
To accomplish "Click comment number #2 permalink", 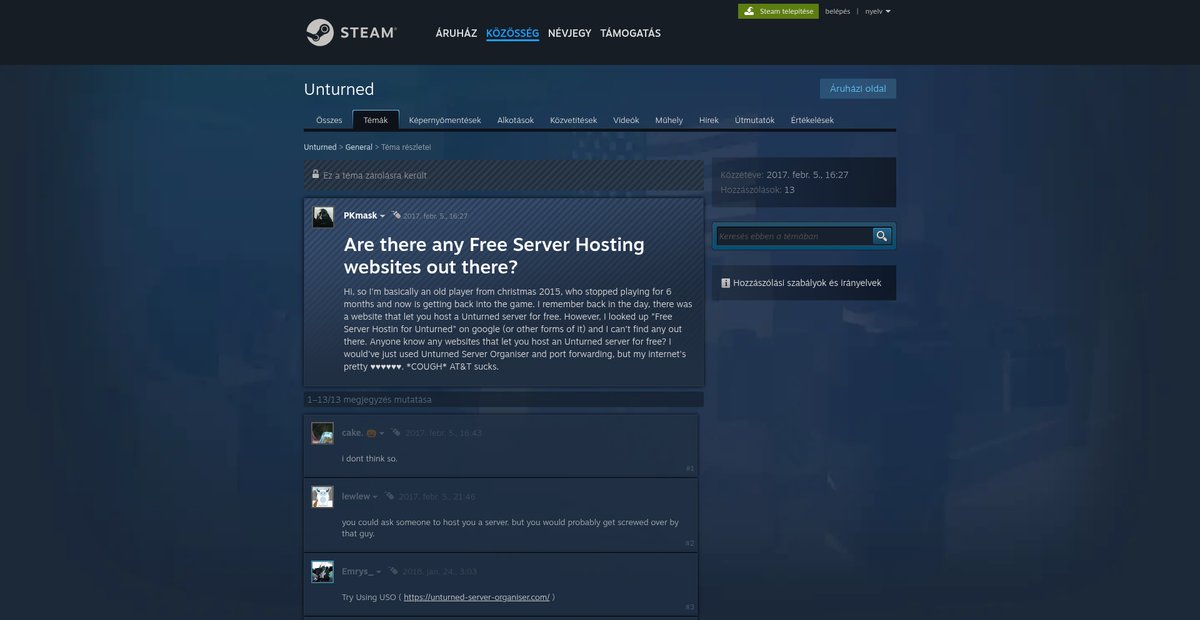I will 690,543.
